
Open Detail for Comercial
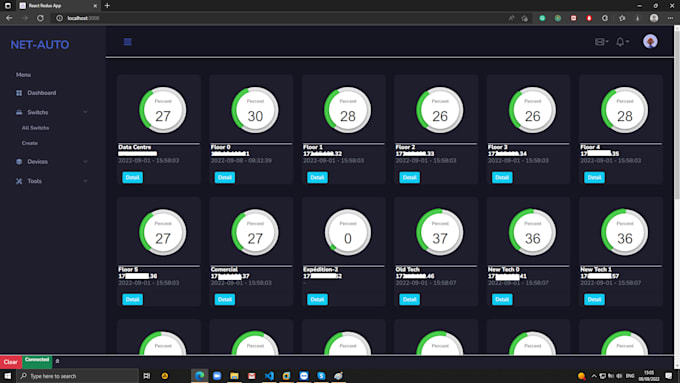(225, 300)
